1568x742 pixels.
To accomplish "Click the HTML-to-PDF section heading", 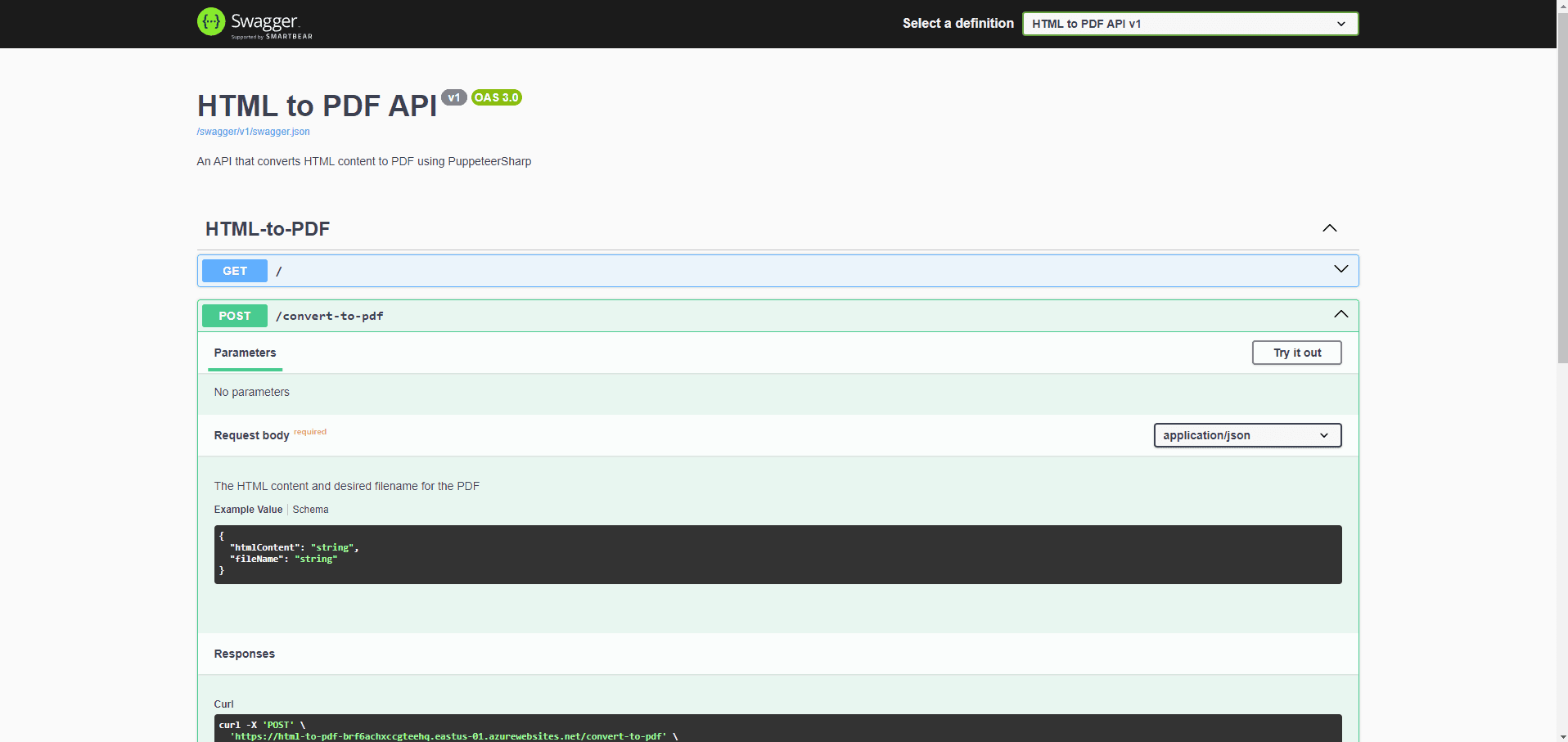I will pyautogui.click(x=268, y=229).
